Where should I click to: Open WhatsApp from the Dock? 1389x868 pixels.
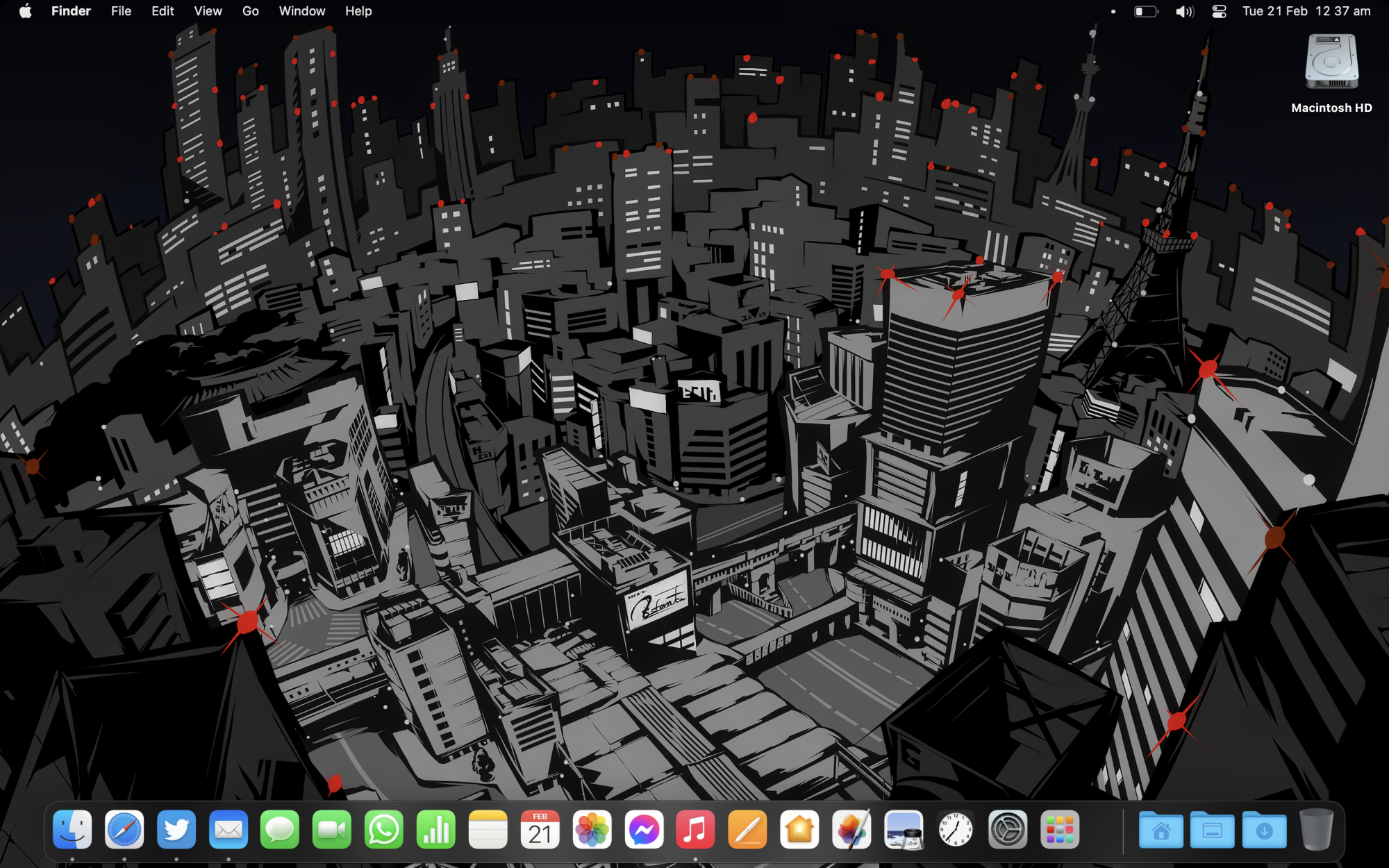point(384,830)
